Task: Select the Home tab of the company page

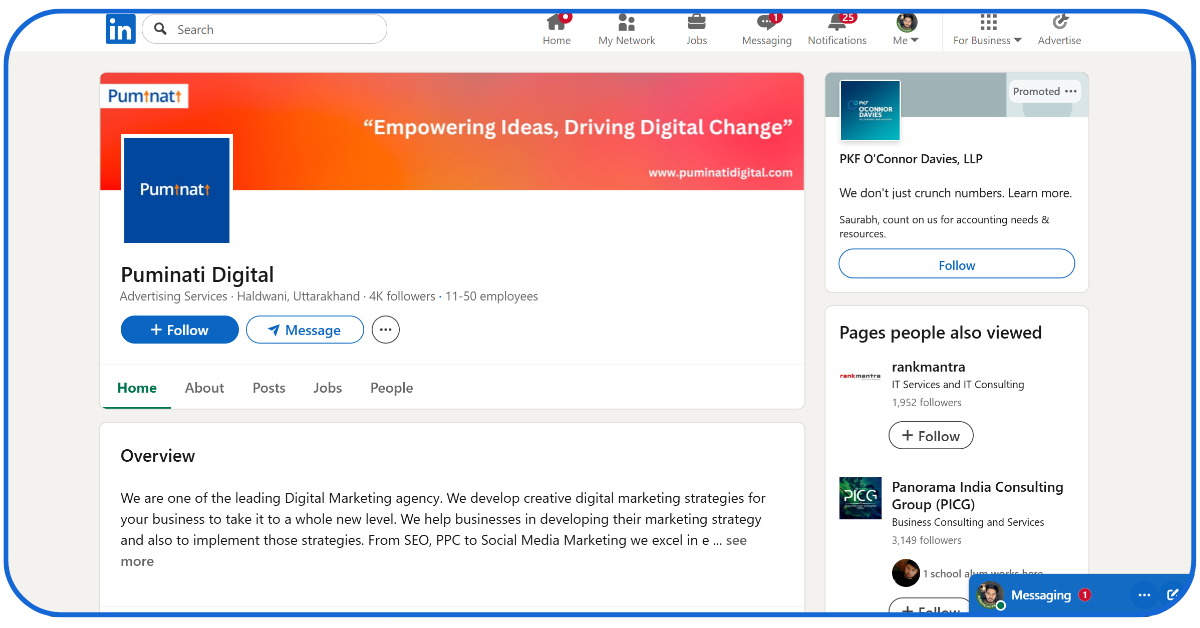Action: click(137, 388)
